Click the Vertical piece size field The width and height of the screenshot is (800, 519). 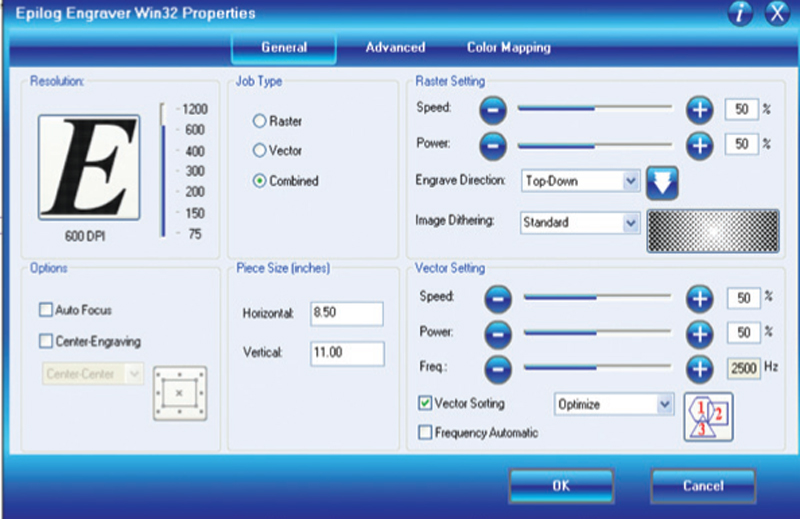click(347, 353)
